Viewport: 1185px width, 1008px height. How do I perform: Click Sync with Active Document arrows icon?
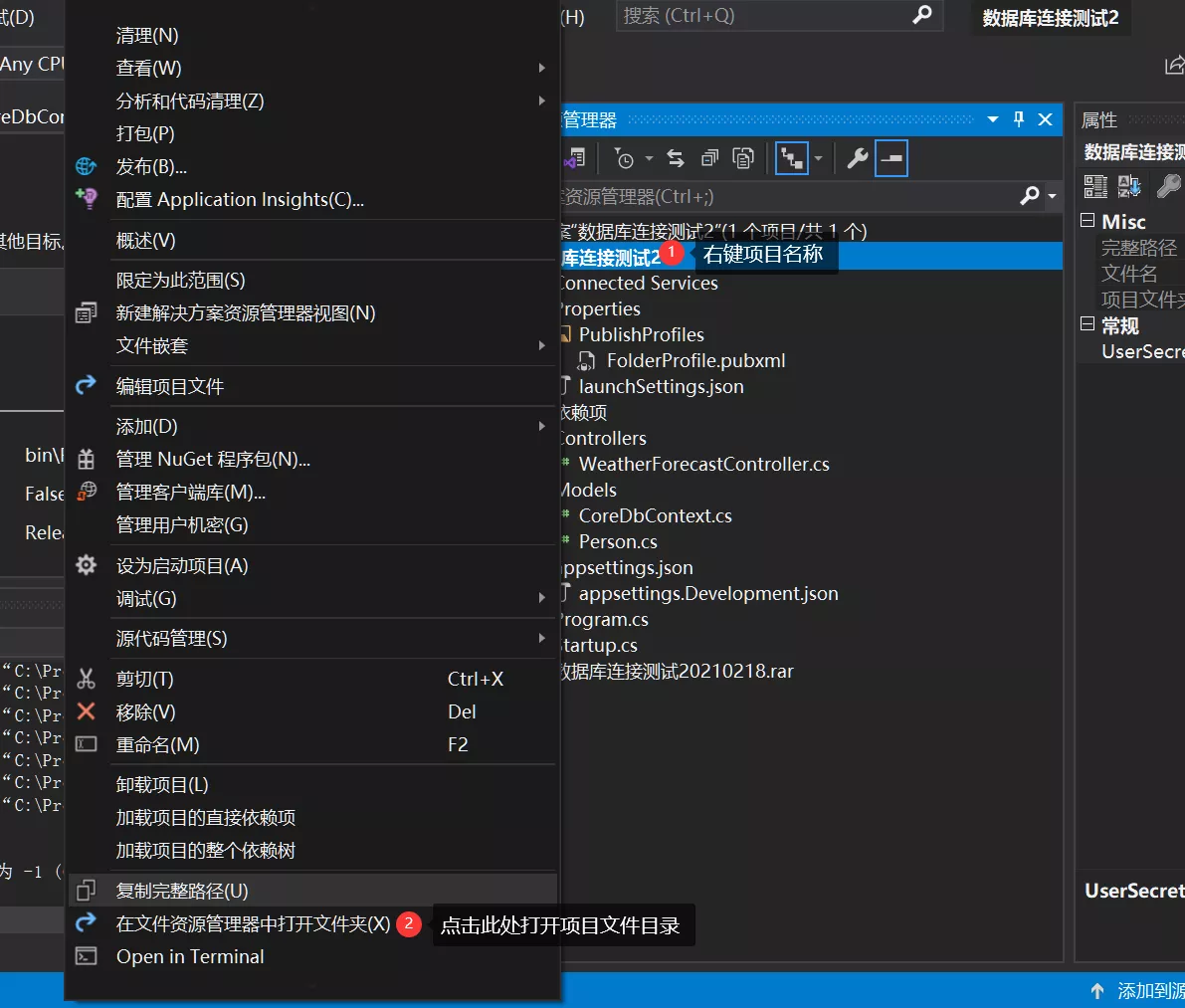[676, 158]
